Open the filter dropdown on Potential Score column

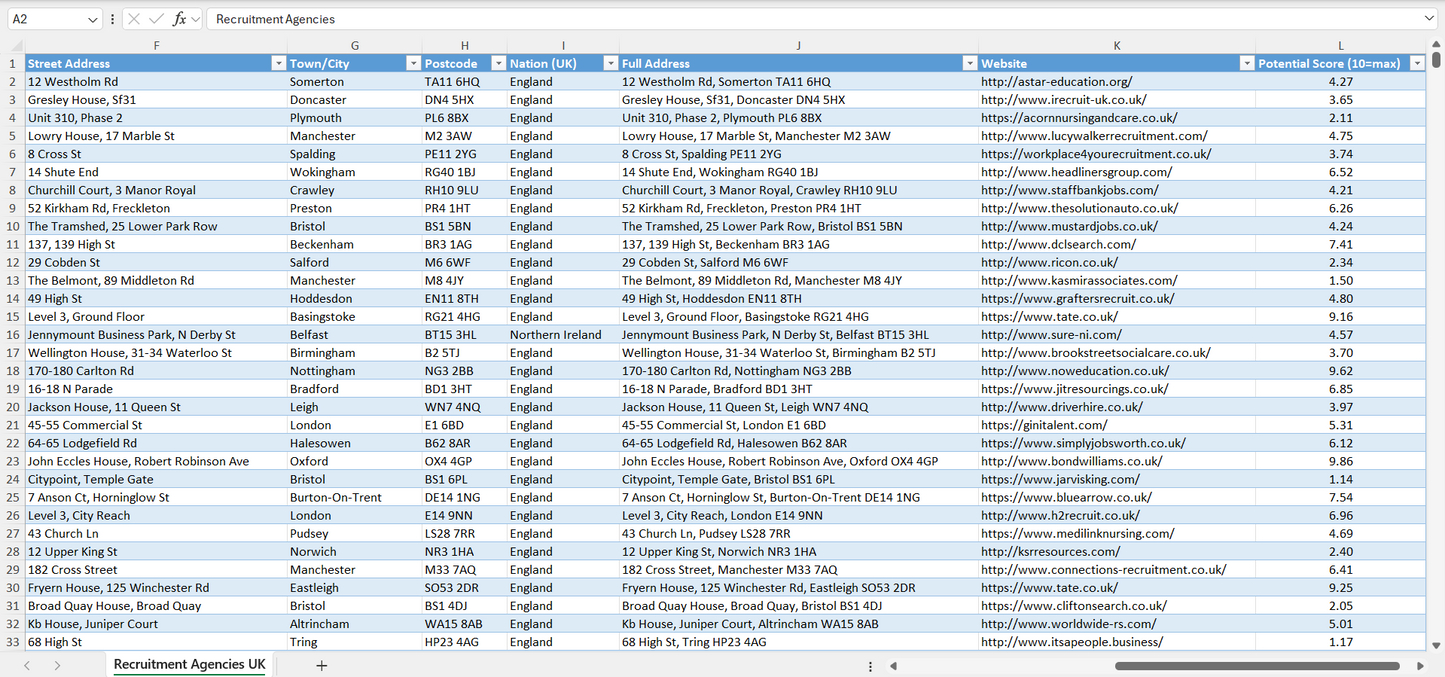click(1417, 62)
